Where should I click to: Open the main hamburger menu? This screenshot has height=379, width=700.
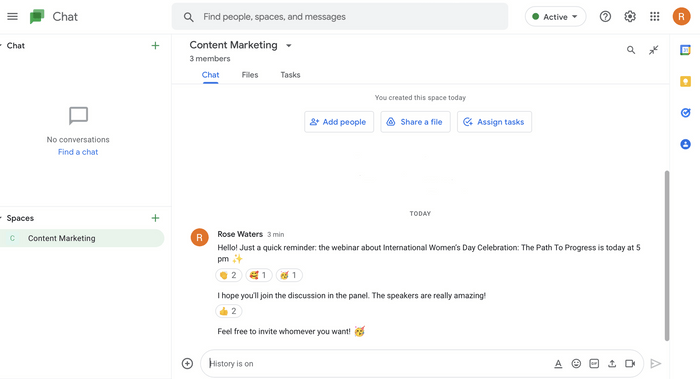tap(12, 17)
